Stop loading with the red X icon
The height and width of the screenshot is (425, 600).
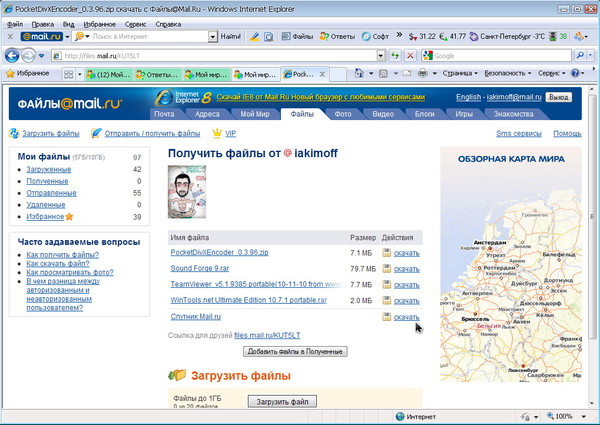(410, 56)
